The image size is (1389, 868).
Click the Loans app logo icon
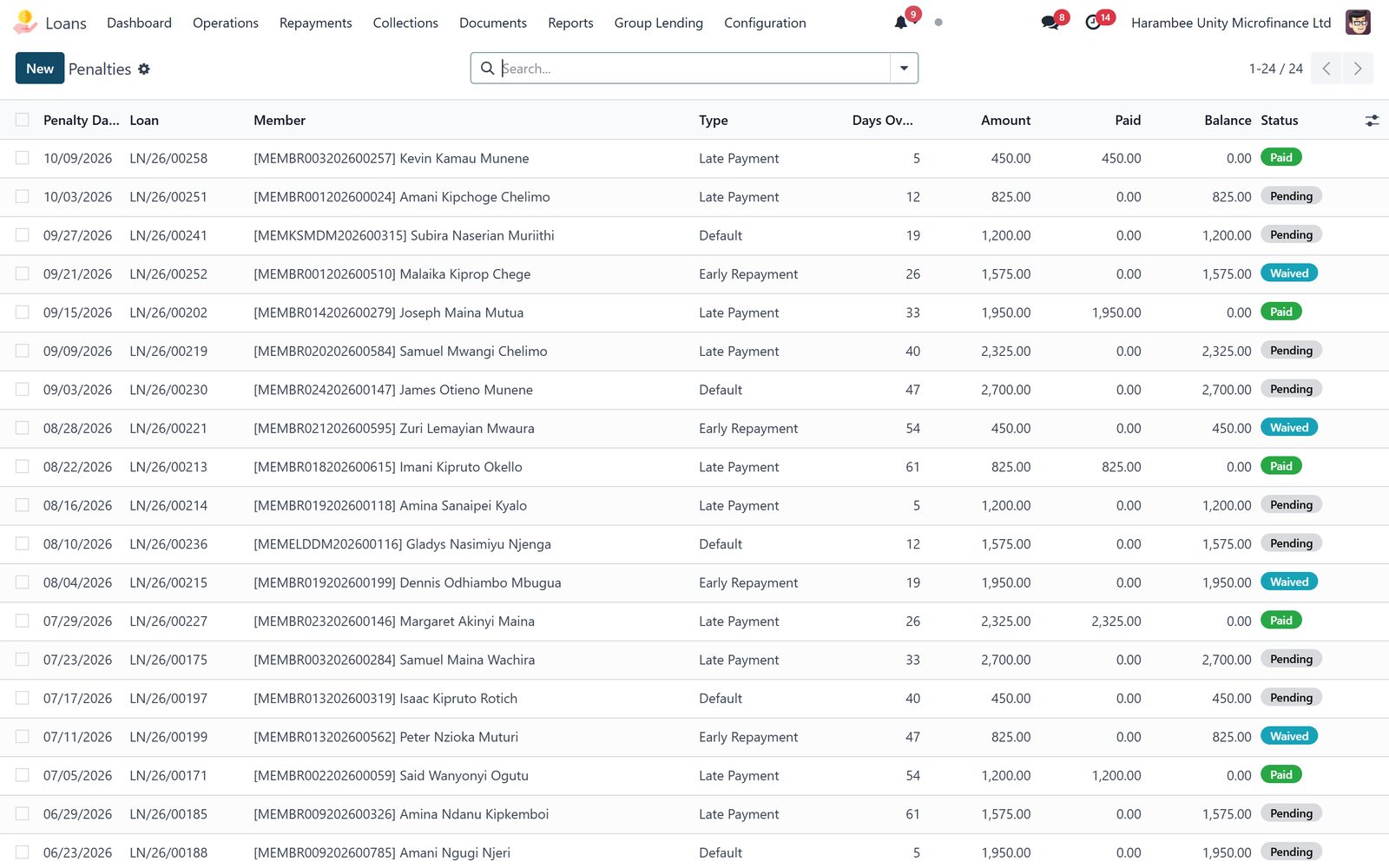pyautogui.click(x=25, y=22)
